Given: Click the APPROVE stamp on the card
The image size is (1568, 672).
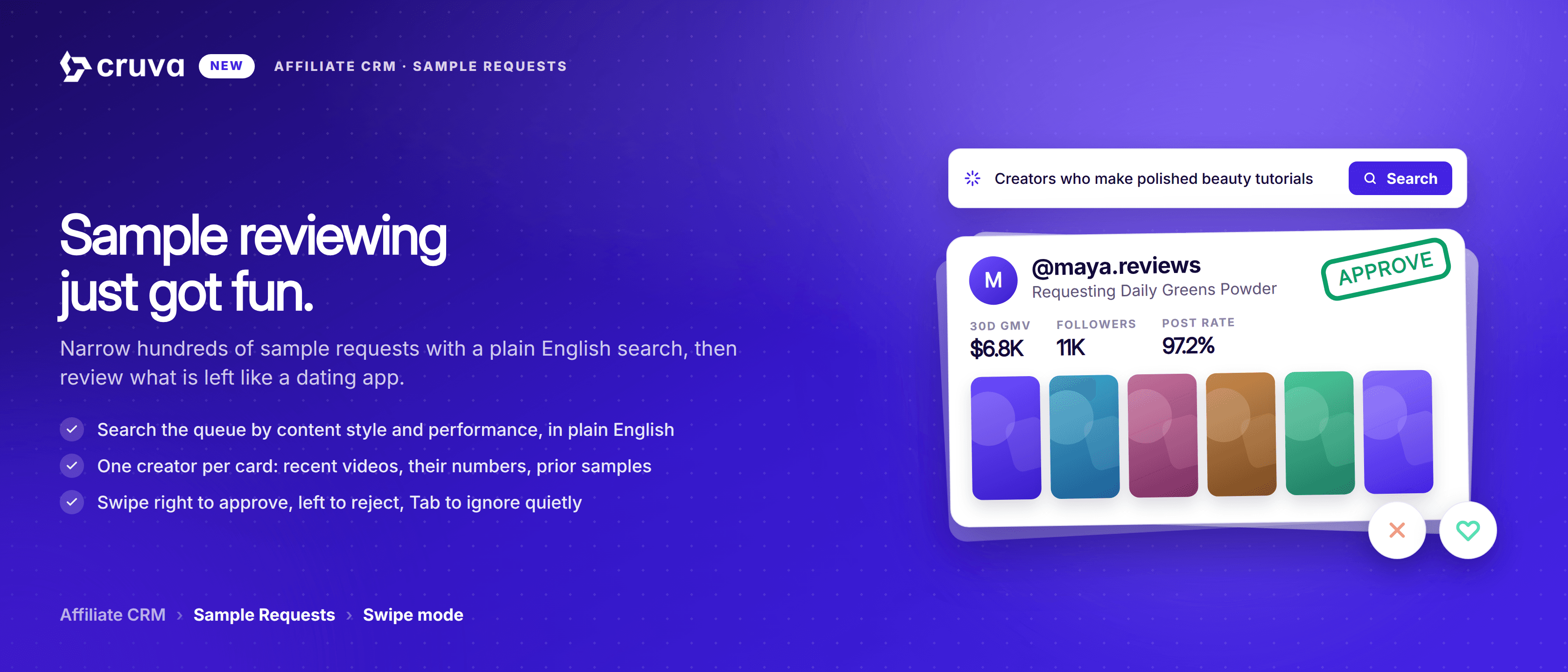Looking at the screenshot, I should point(1386,268).
